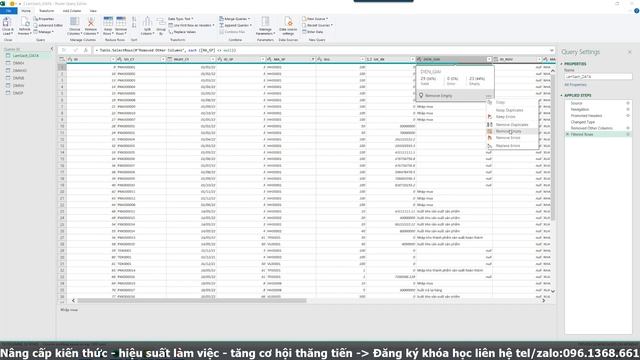
Task: Click the vertical scrollbar down arrow
Action: 553,291
